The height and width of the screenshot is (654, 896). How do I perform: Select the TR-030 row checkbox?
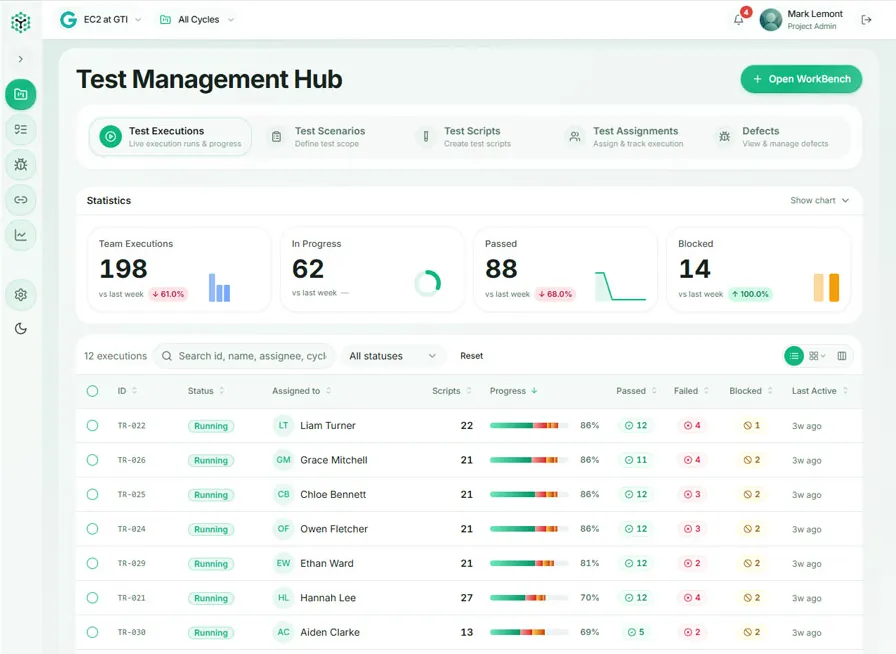pos(92,632)
